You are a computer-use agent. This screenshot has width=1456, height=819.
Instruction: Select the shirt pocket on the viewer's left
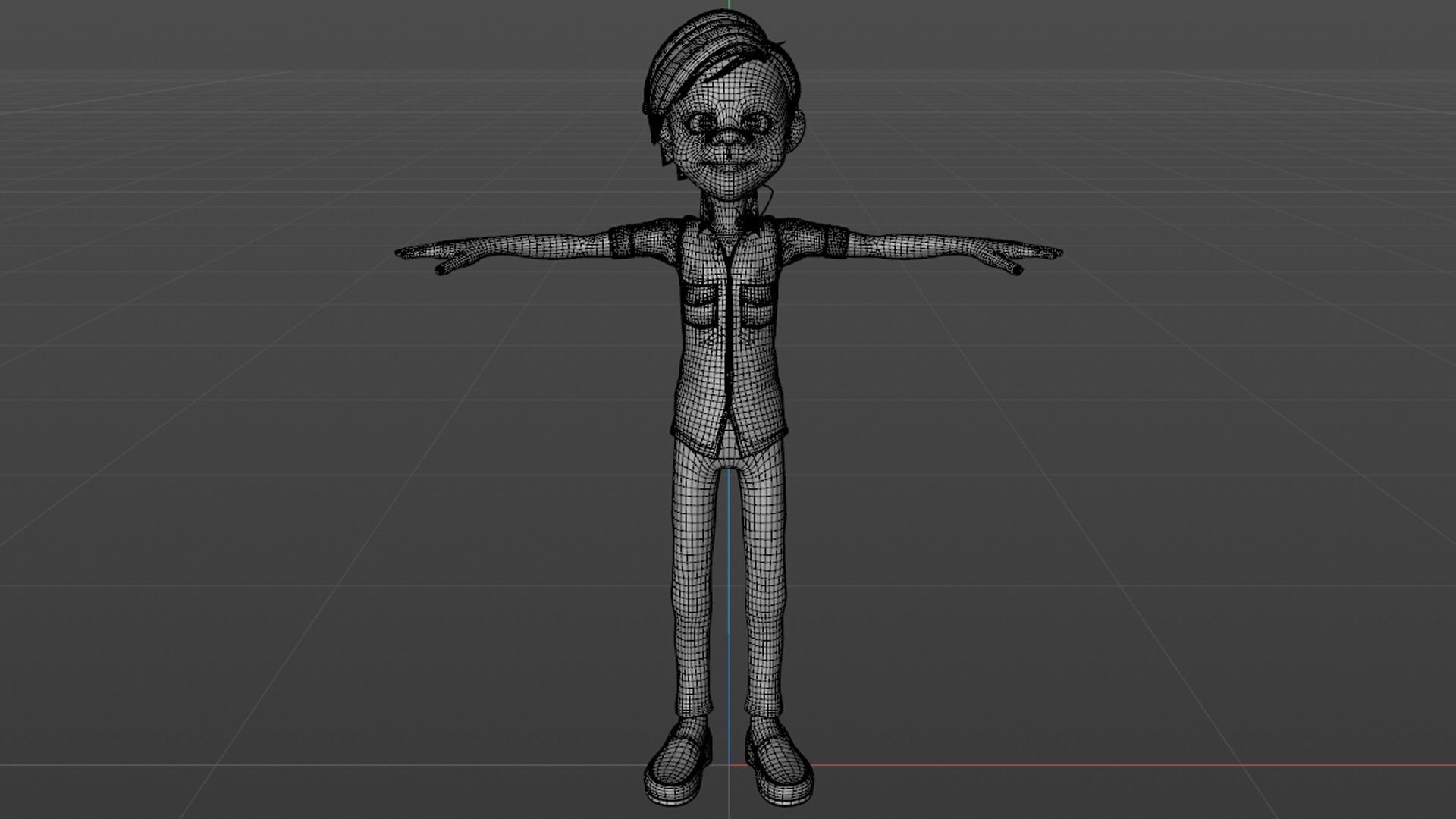(701, 307)
